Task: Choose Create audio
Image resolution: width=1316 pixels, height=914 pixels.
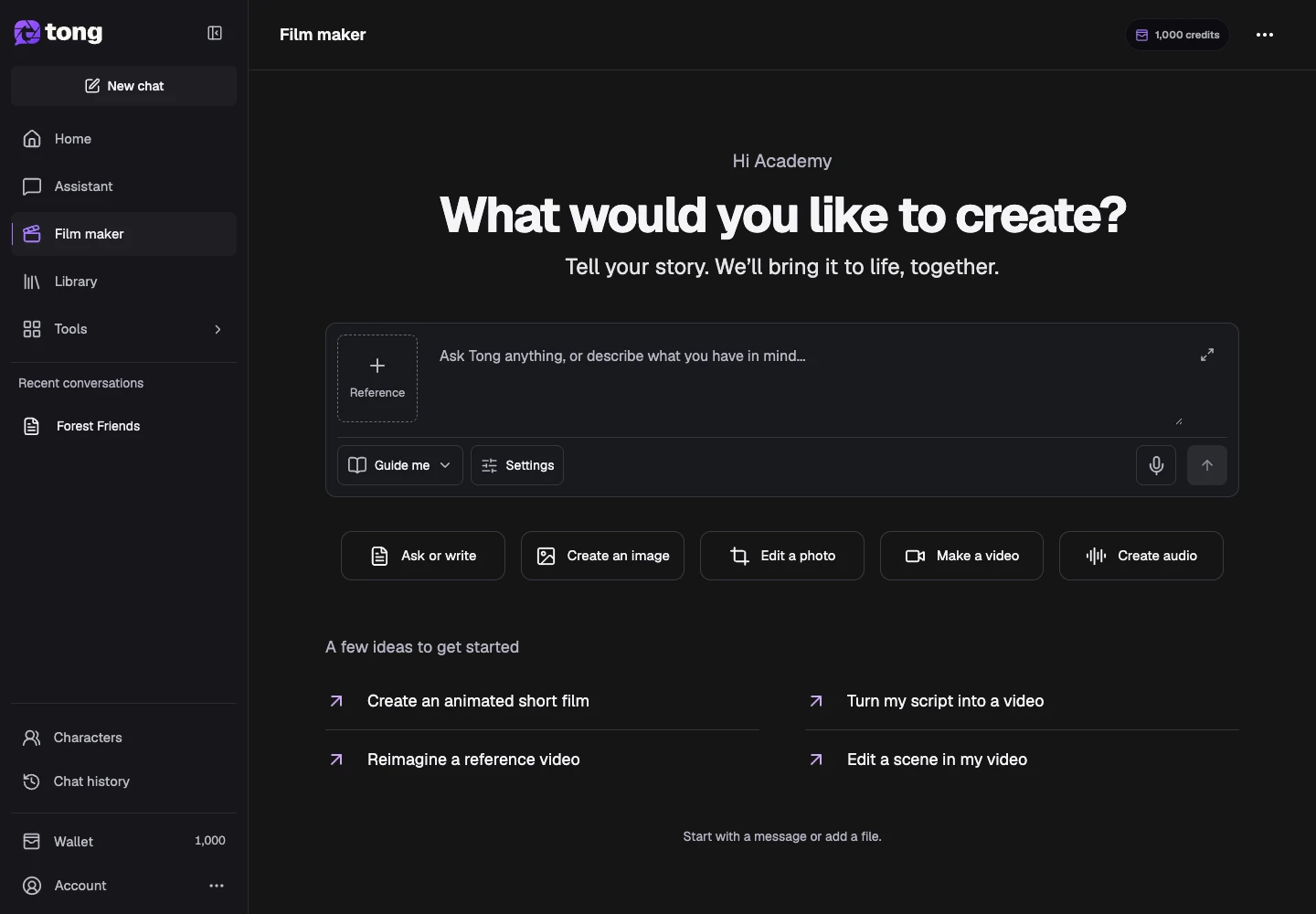Action: coord(1141,556)
